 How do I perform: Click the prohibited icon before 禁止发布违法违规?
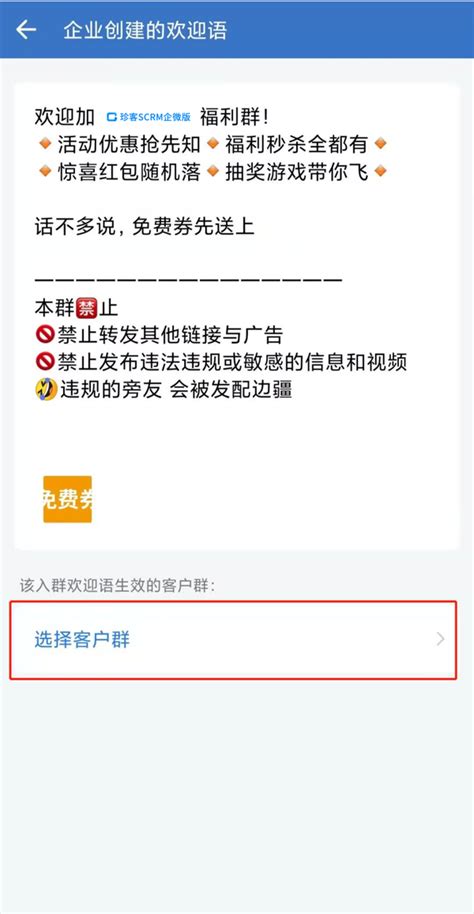[x=45, y=362]
